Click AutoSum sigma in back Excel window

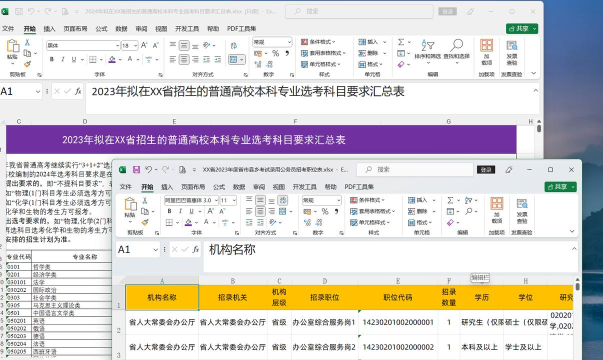point(401,42)
